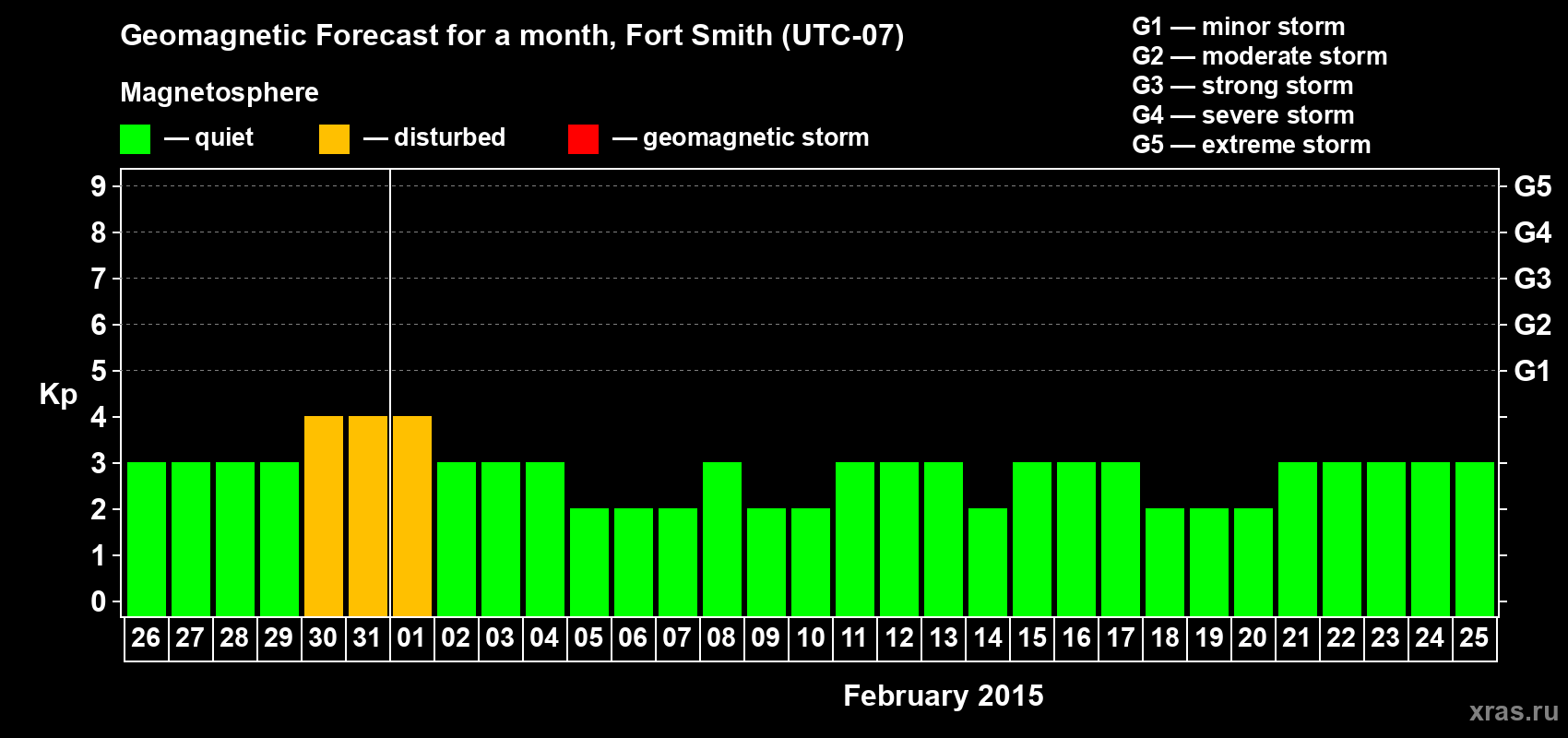Click the G2 label on right axis
The height and width of the screenshot is (738, 1568).
(x=1532, y=325)
